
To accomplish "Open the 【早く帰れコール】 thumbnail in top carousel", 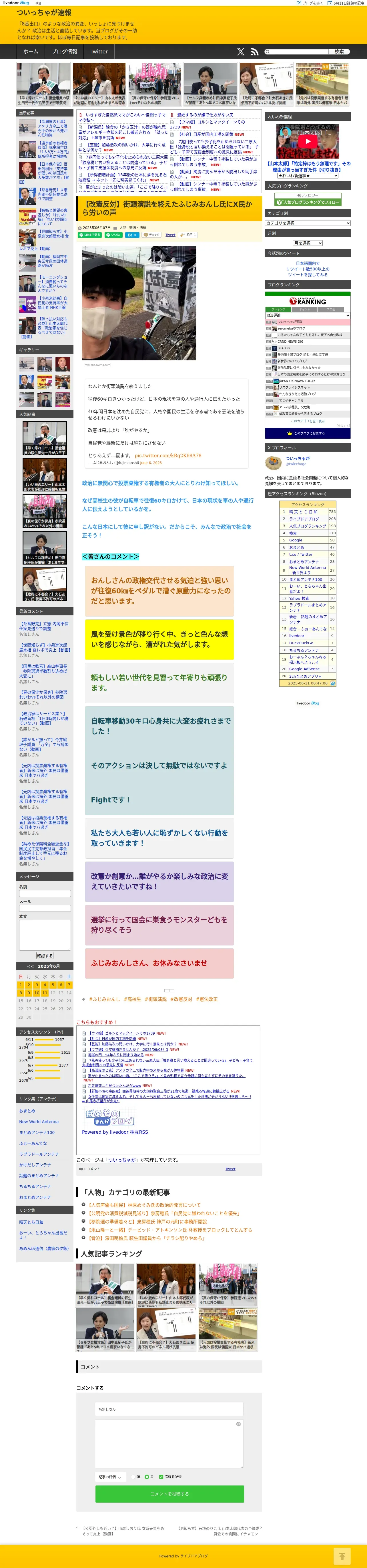I will [x=43, y=84].
